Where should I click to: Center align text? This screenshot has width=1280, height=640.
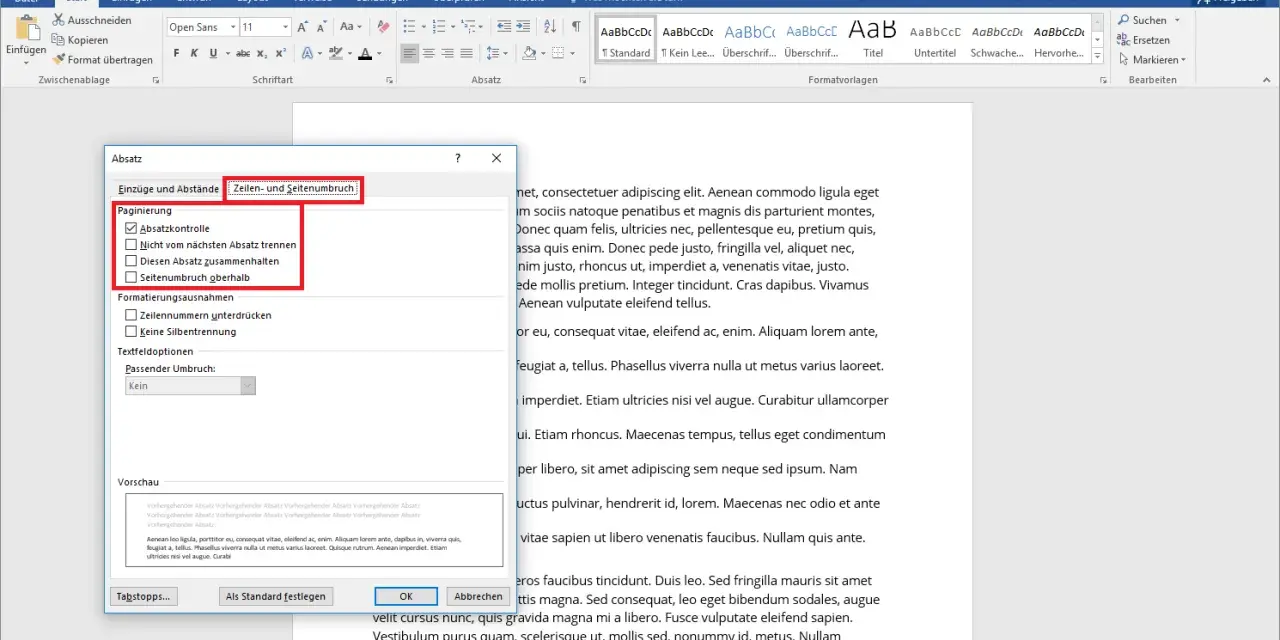pyautogui.click(x=429, y=53)
